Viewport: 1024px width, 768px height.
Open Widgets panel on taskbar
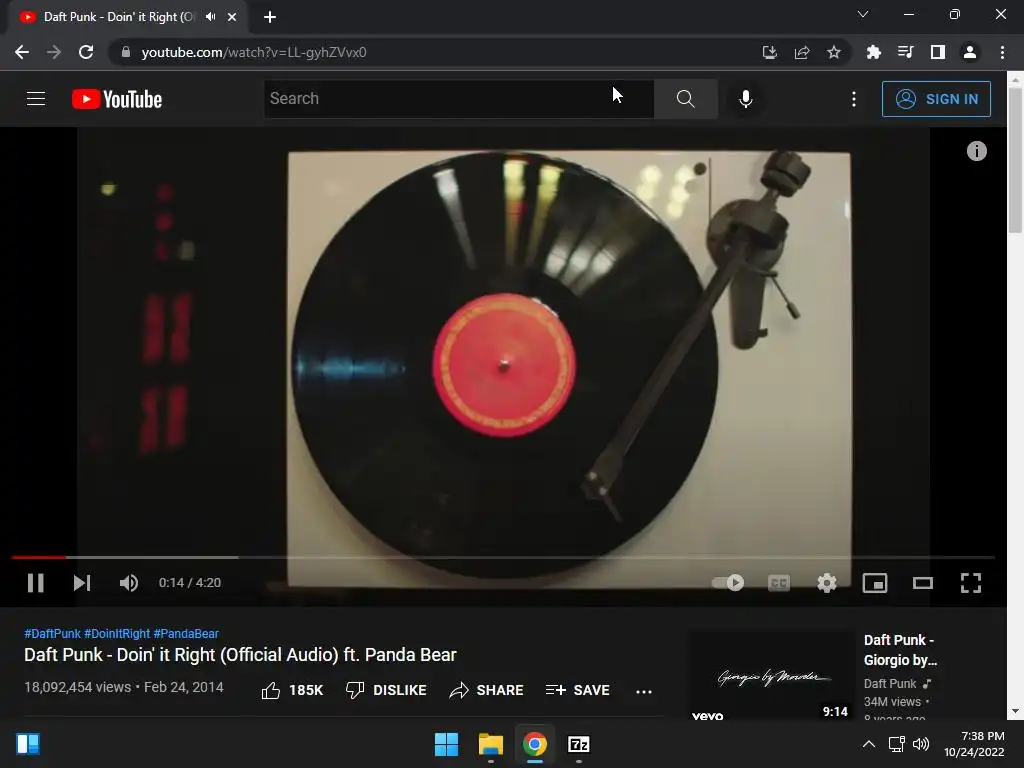pyautogui.click(x=28, y=744)
